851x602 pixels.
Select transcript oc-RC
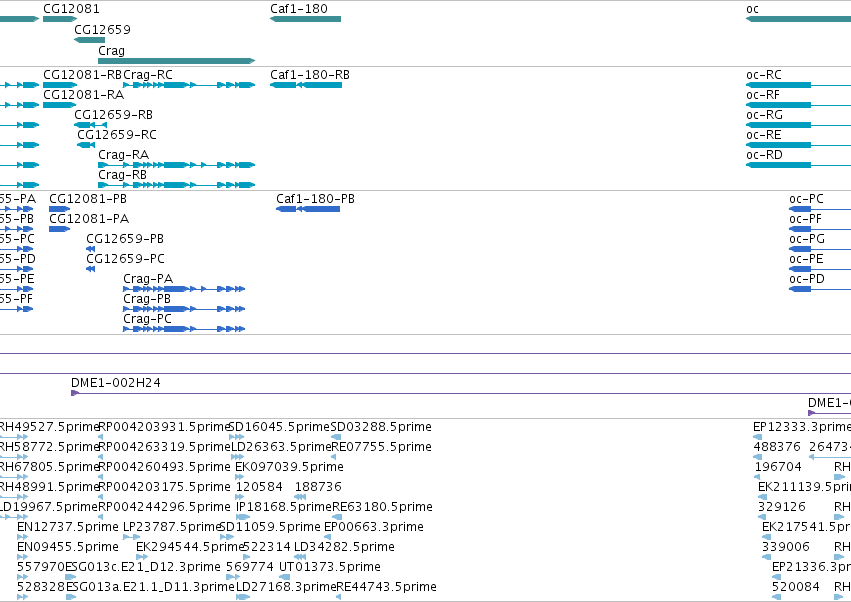coord(798,85)
